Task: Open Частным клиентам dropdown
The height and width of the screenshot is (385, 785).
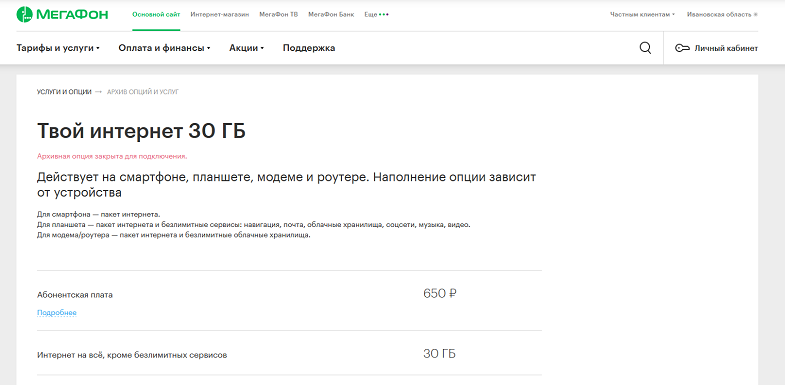Action: pyautogui.click(x=642, y=15)
